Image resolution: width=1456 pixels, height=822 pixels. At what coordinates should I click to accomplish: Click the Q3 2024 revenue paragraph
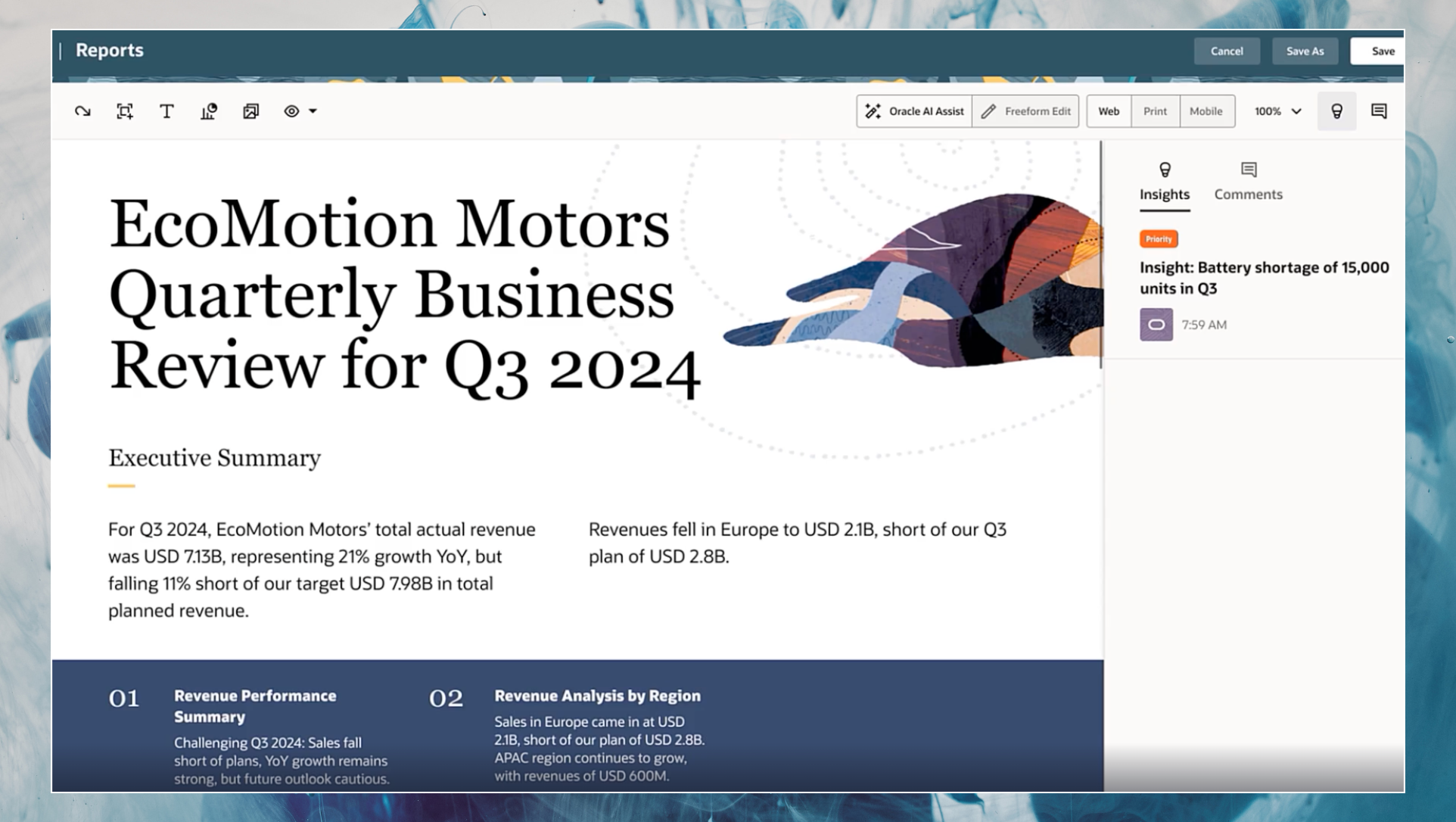click(x=322, y=570)
